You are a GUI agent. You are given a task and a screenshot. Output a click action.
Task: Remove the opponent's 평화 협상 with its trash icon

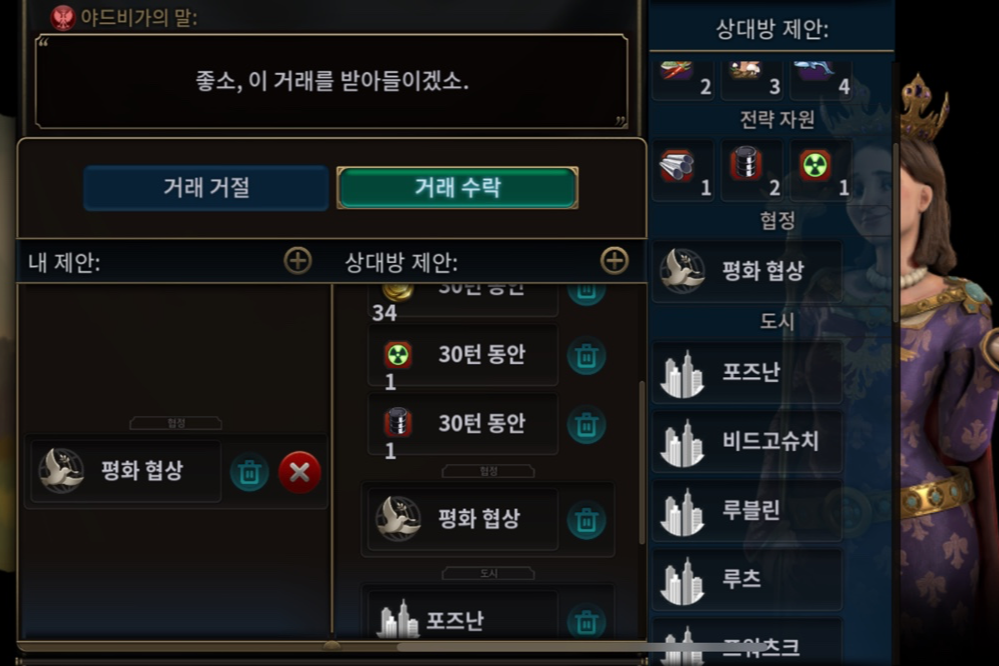click(x=586, y=521)
